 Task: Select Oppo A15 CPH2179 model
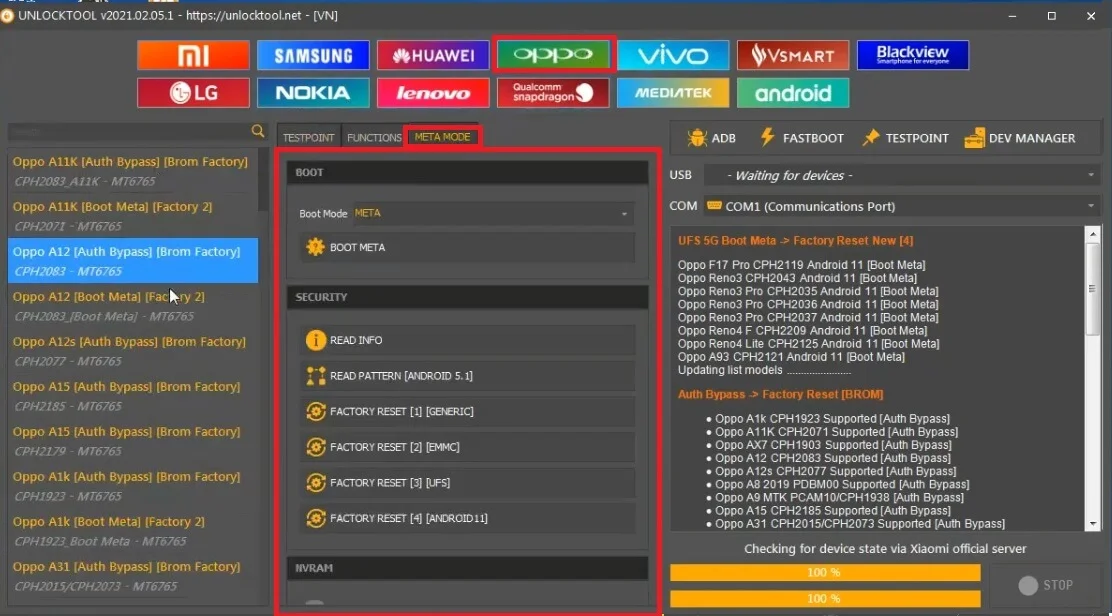(133, 441)
